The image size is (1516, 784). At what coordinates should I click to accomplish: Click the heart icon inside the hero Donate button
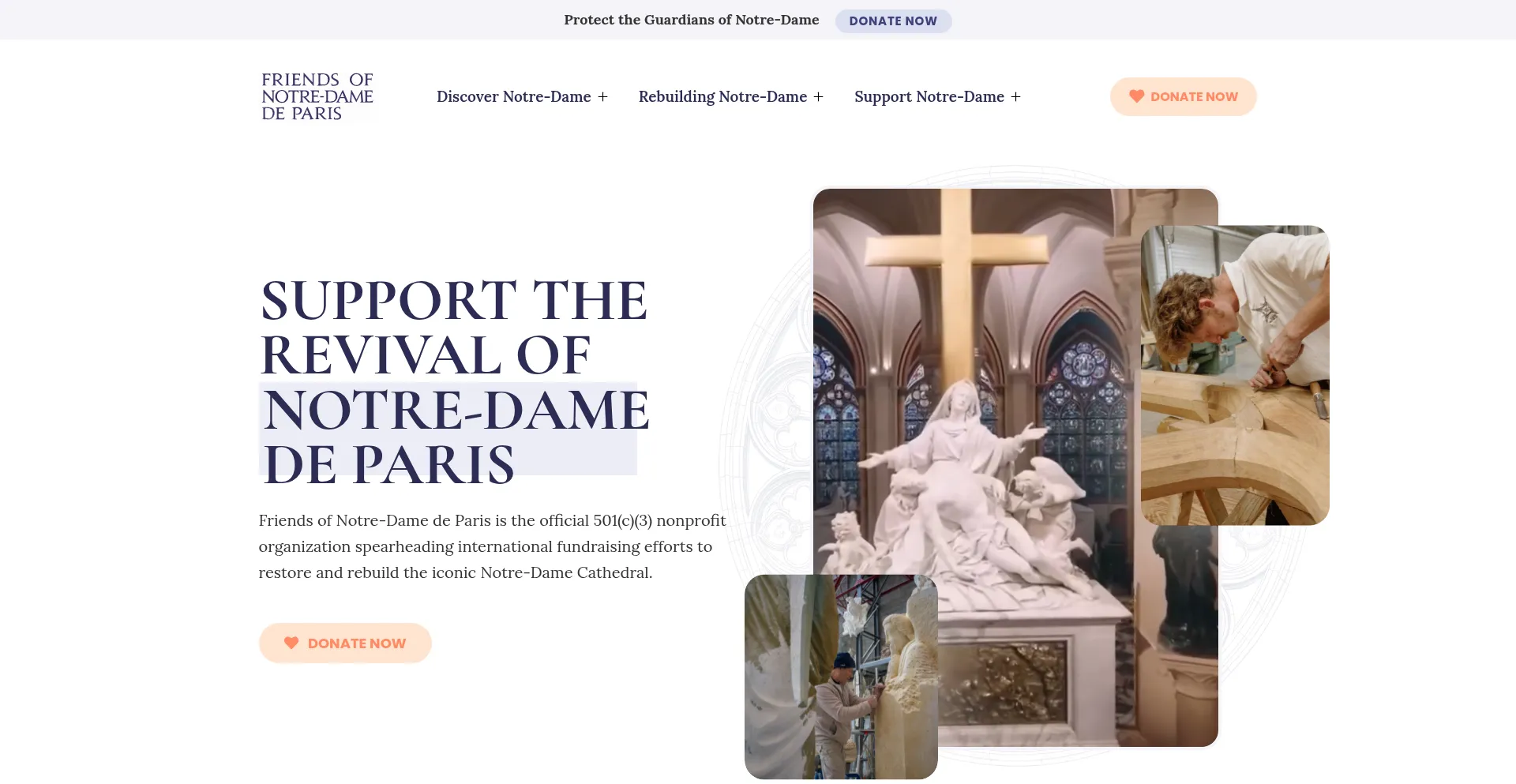pos(291,643)
